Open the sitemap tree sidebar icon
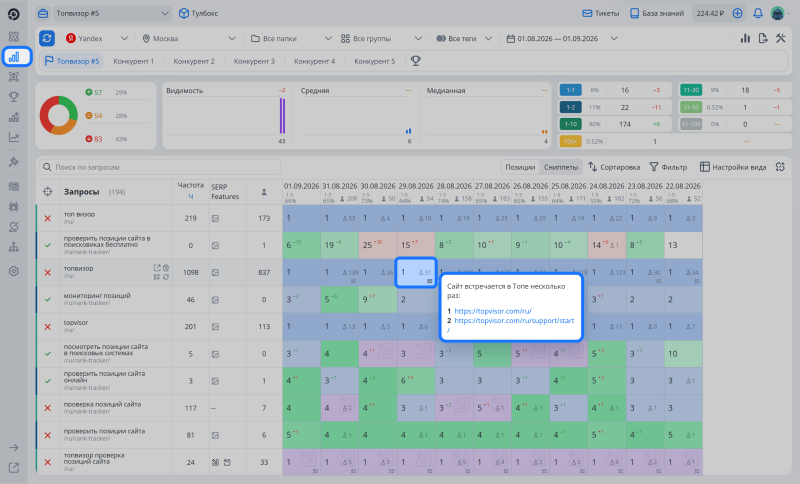800x484 pixels. click(14, 247)
